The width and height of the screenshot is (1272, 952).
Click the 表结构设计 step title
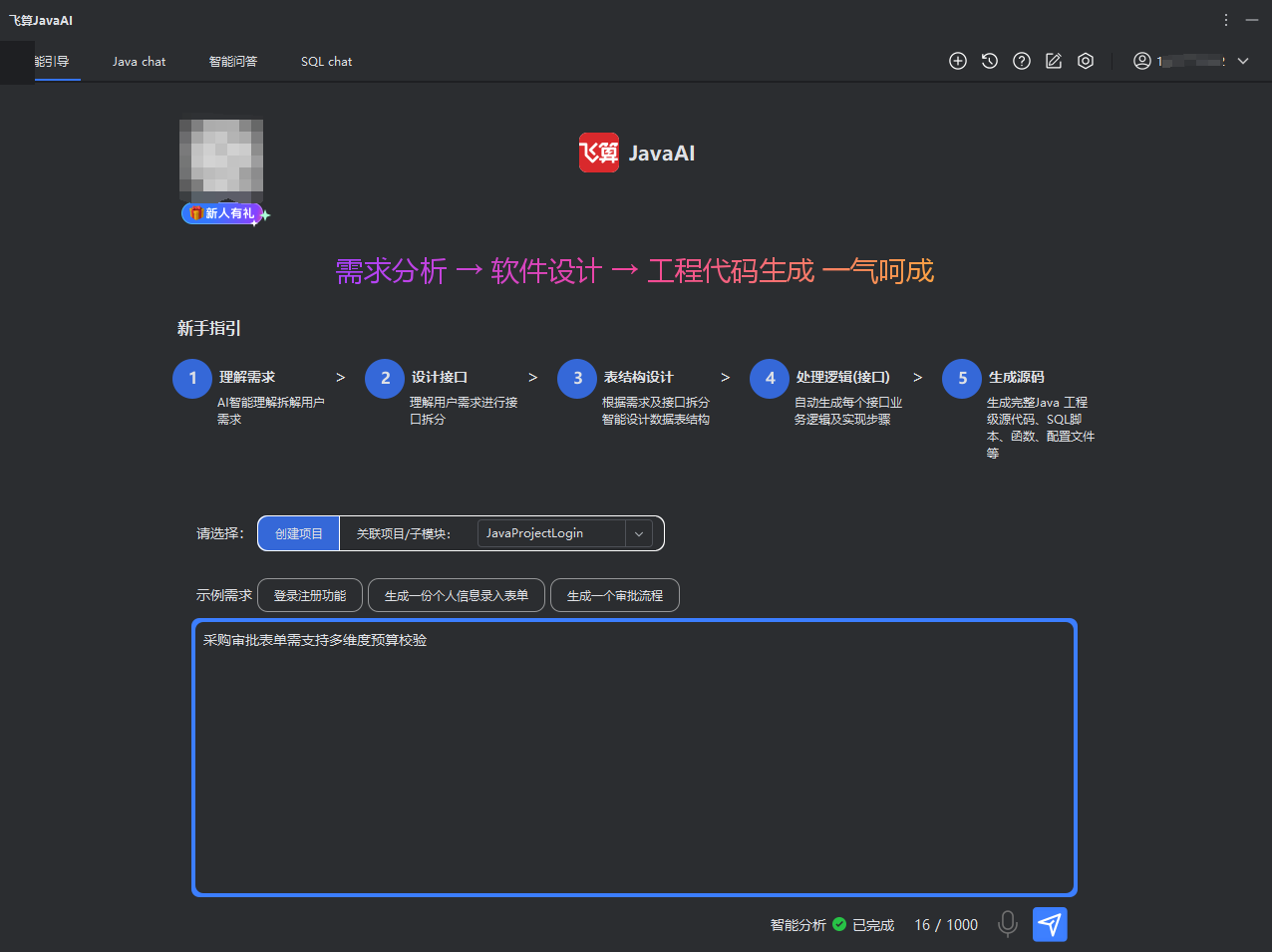point(639,377)
